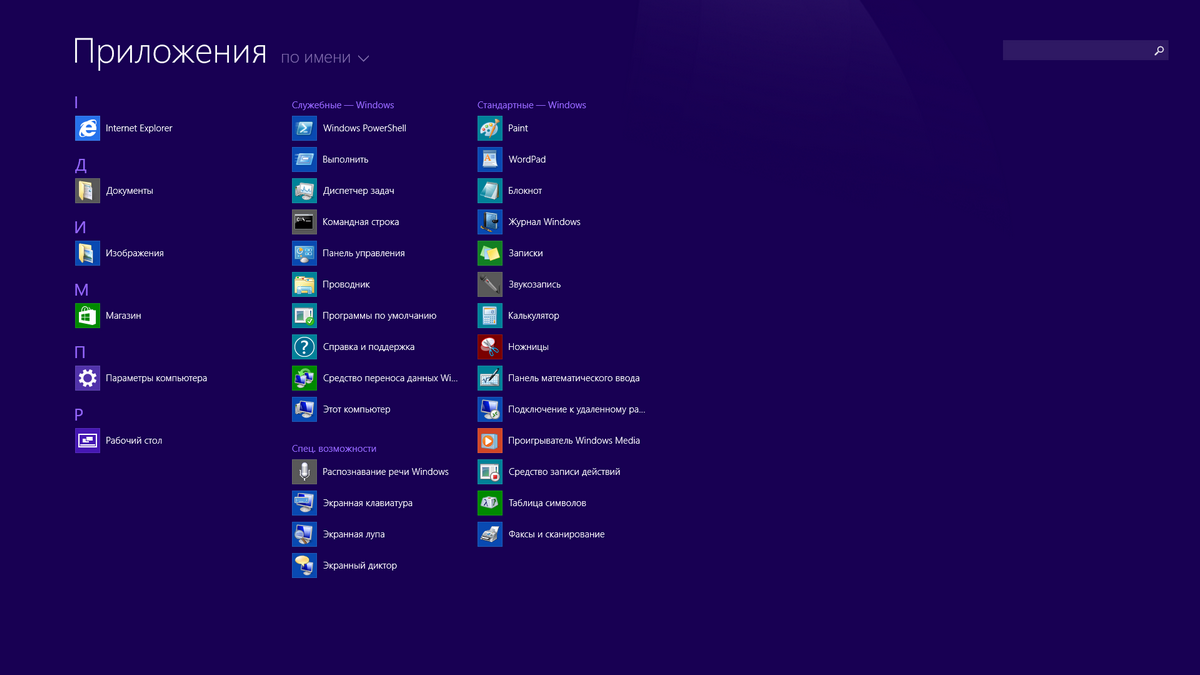Open Диспетчер задач icon

[304, 191]
